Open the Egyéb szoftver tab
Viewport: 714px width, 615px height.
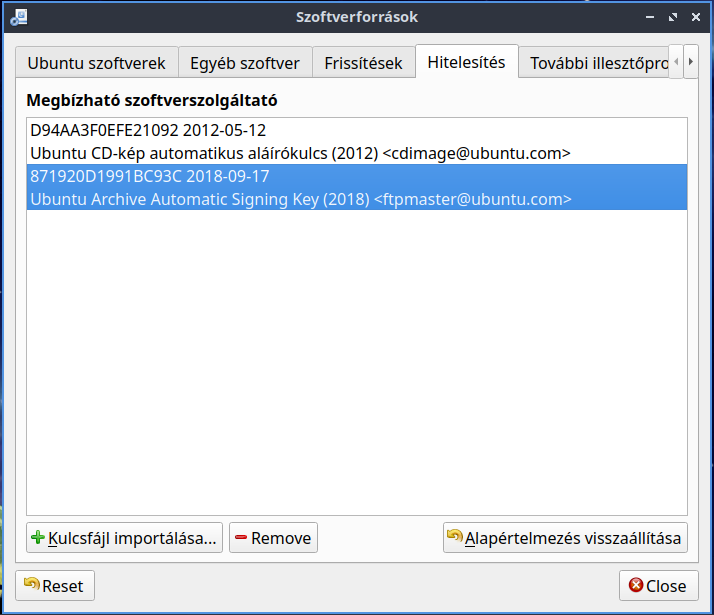pyautogui.click(x=245, y=63)
